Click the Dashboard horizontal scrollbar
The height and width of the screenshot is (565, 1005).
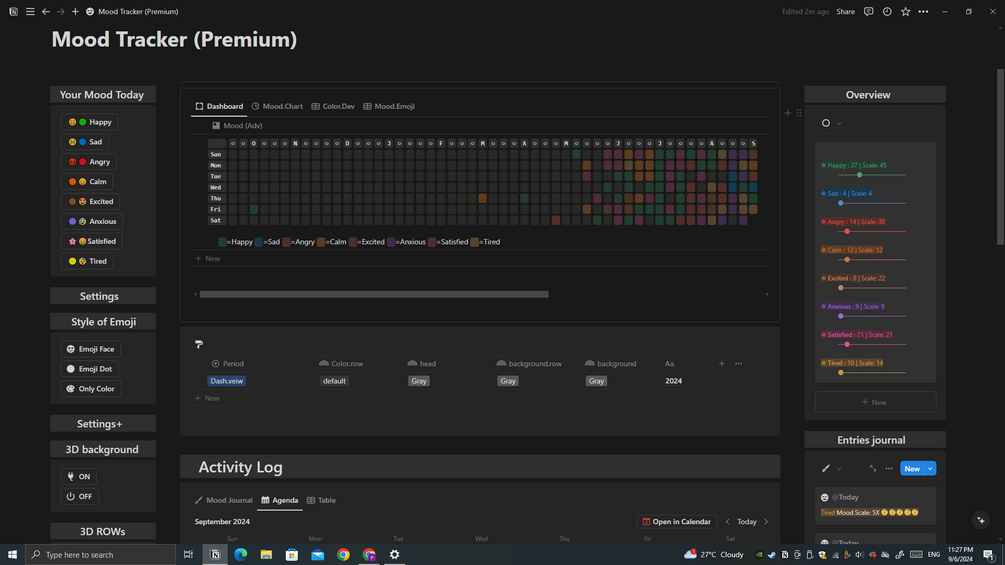[374, 295]
